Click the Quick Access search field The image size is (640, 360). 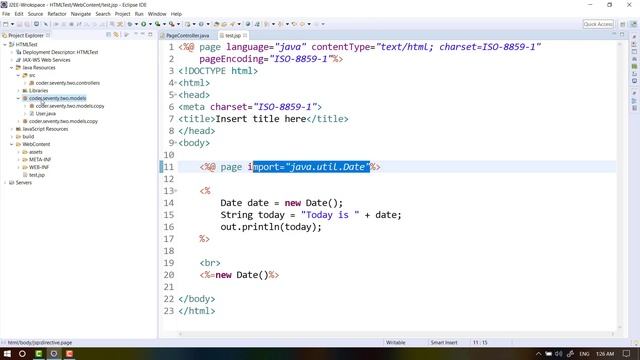tap(598, 24)
